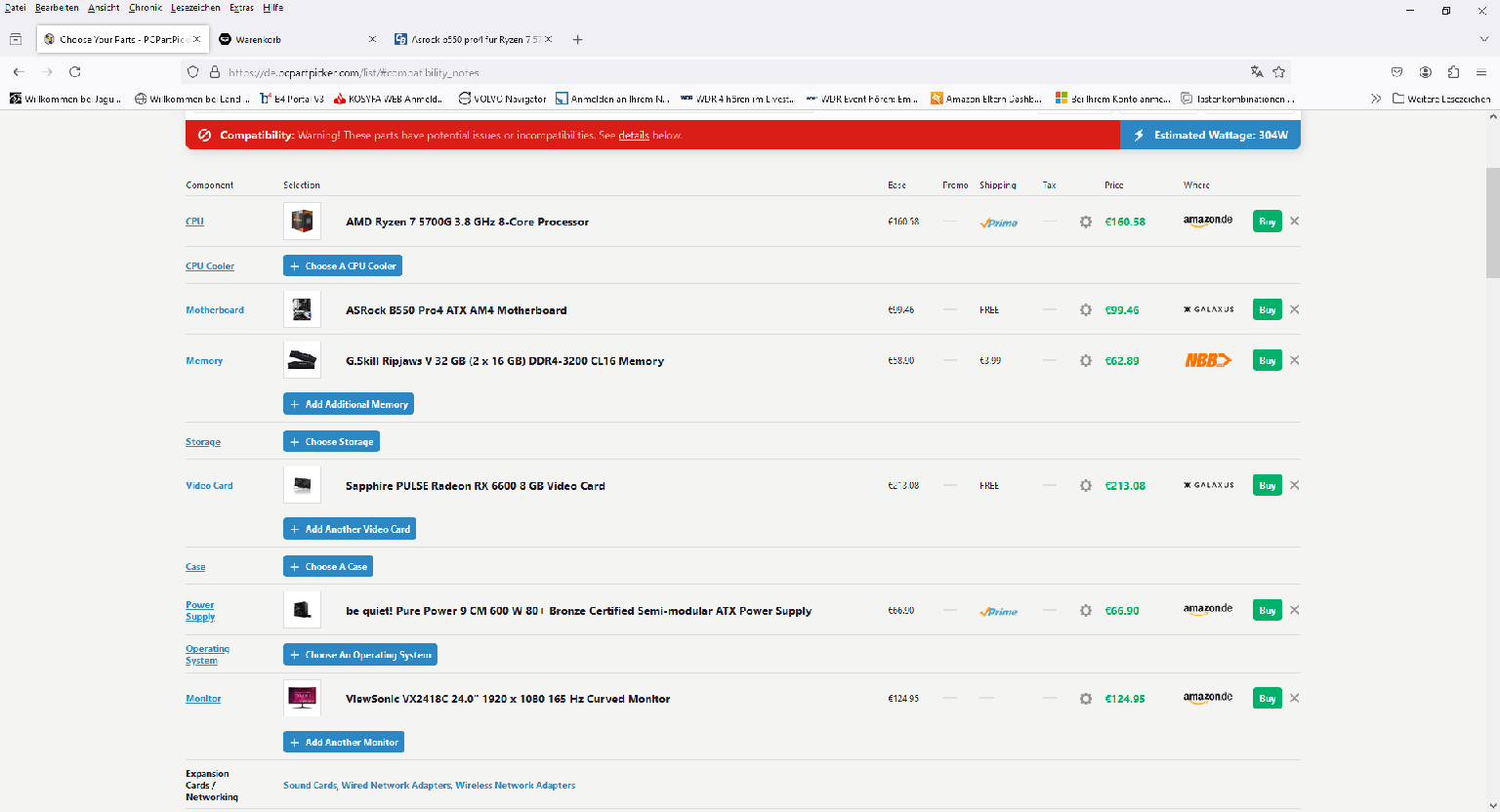Click the ASRock B550 Pro4 ATX AM4 Motherboard name
The height and width of the screenshot is (812, 1500).
456,310
